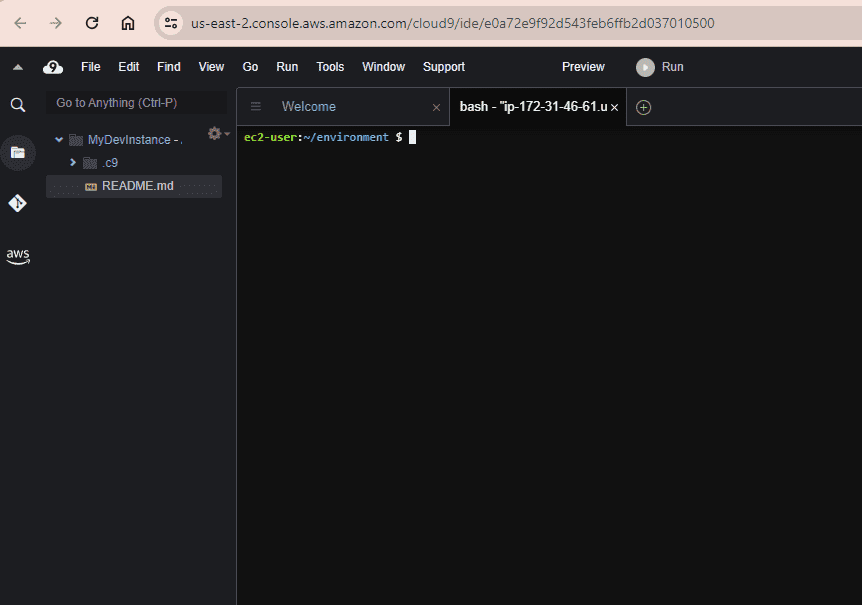
Task: Click the browser back arrow
Action: pos(20,23)
